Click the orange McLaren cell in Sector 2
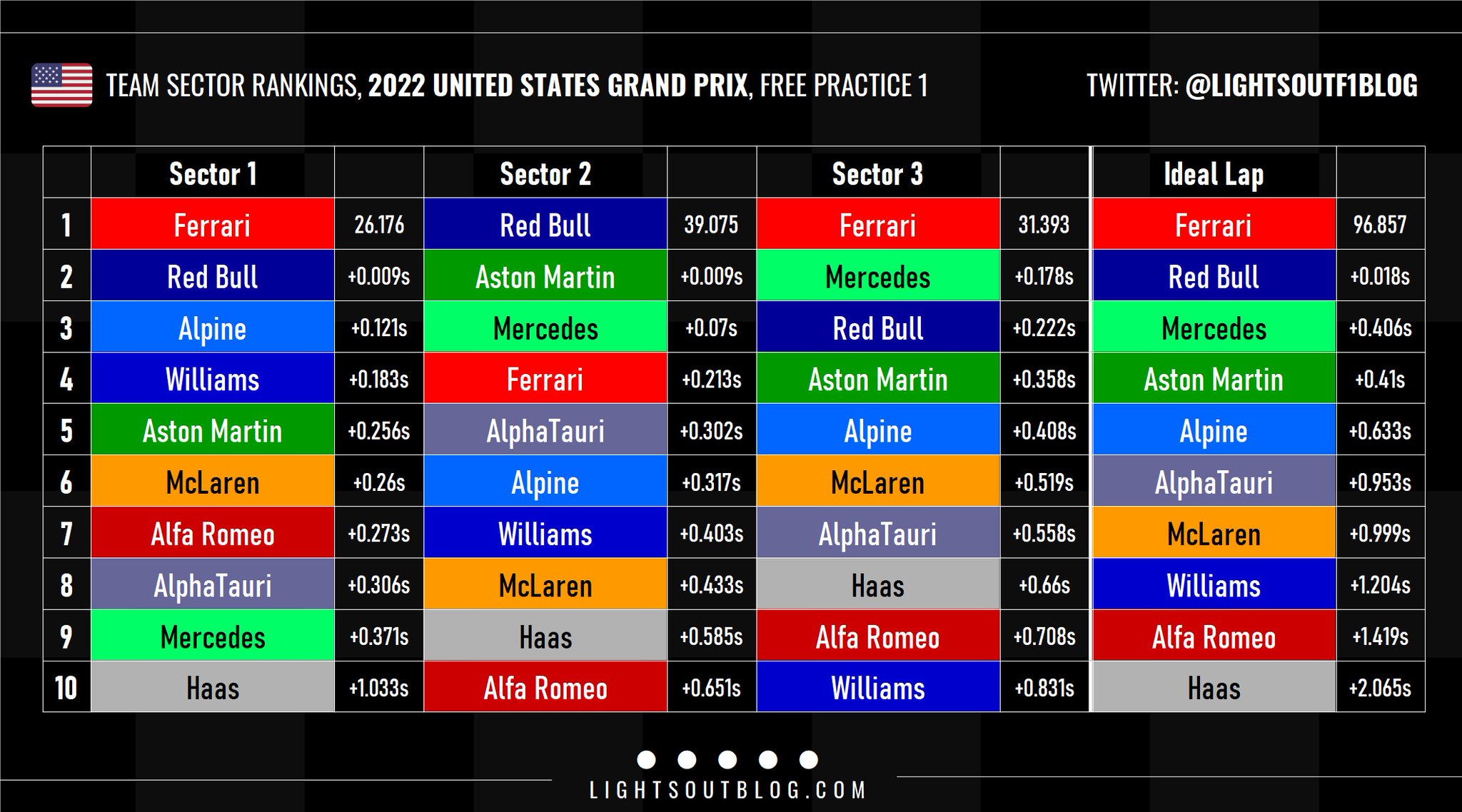Viewport: 1462px width, 812px height. 545,585
